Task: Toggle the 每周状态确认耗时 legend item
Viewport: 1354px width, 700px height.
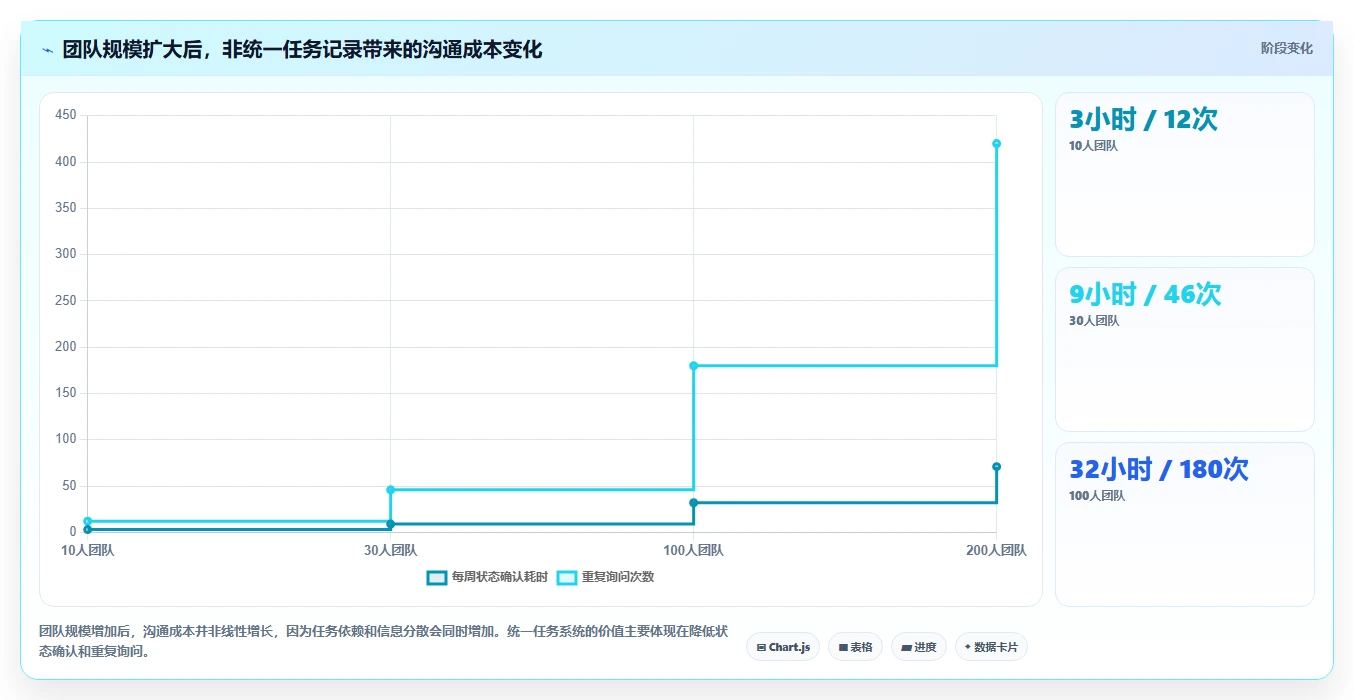Action: pyautogui.click(x=487, y=577)
